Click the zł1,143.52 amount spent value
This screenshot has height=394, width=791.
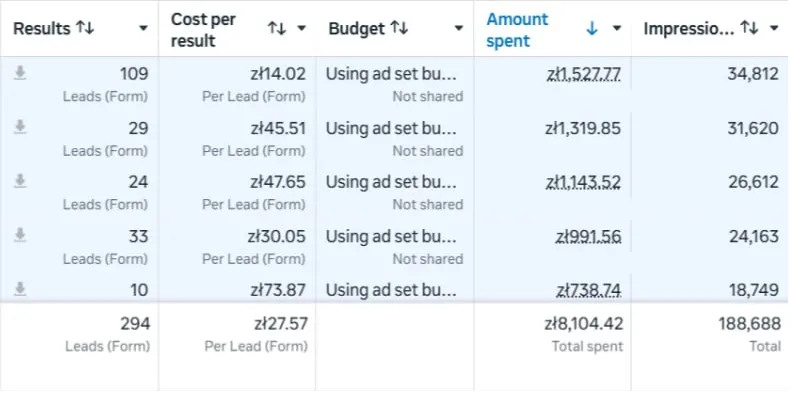(x=584, y=182)
